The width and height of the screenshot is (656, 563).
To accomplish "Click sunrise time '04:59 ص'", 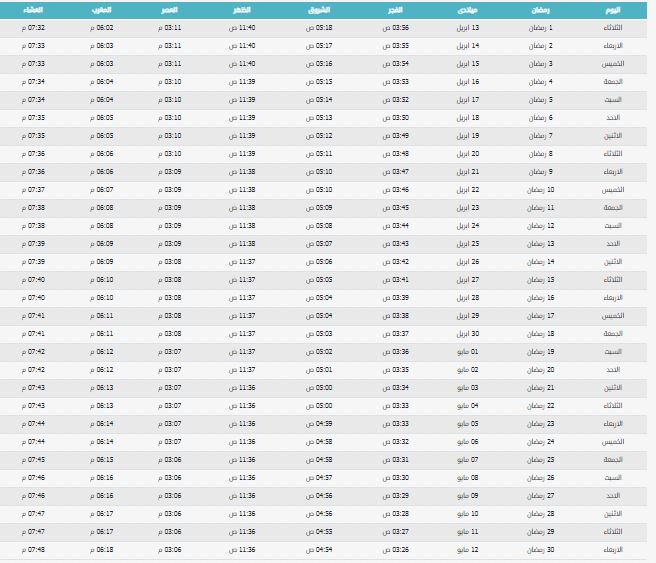I will [x=319, y=424].
